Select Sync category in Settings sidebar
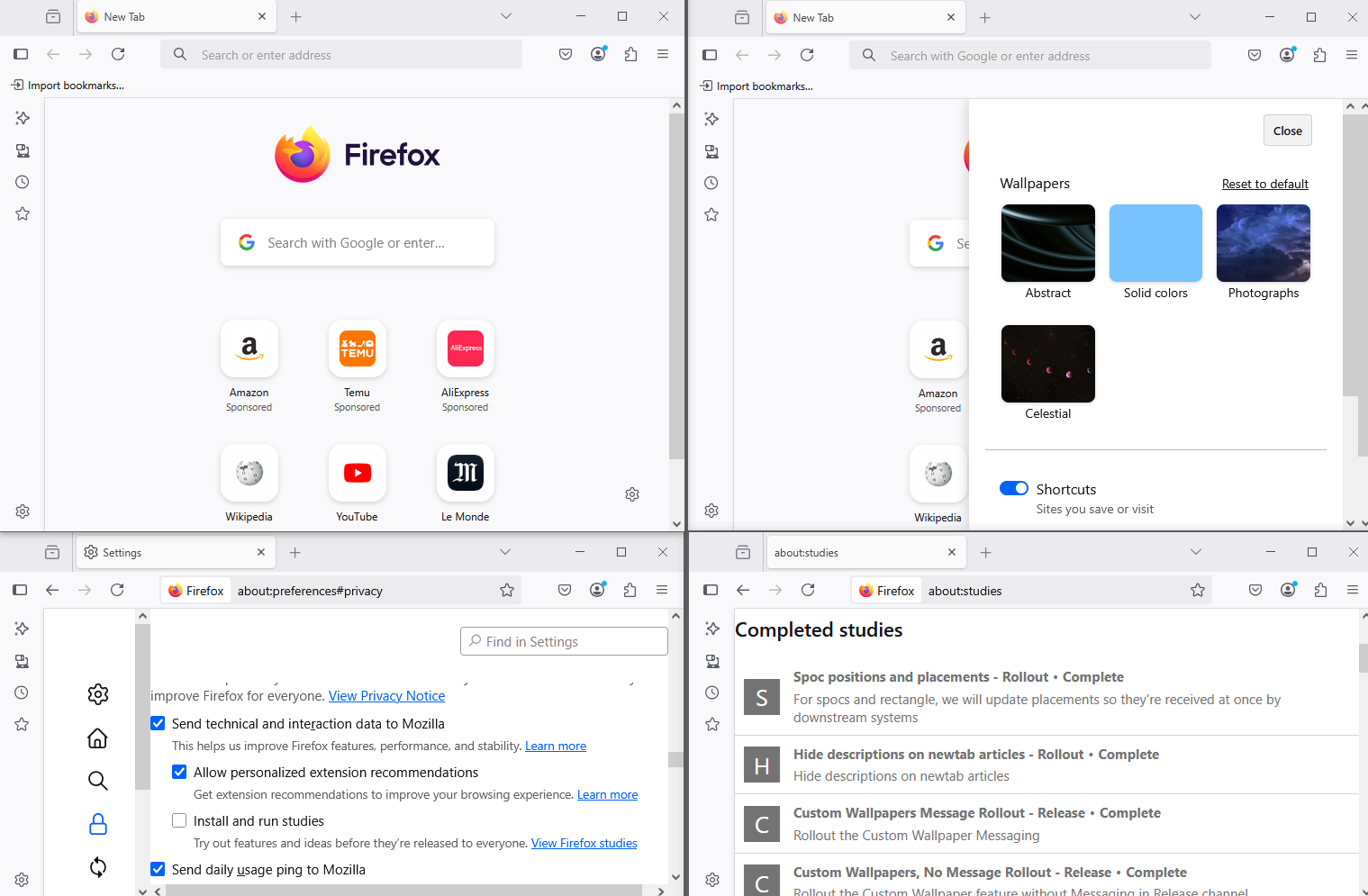The image size is (1368, 896). (98, 867)
